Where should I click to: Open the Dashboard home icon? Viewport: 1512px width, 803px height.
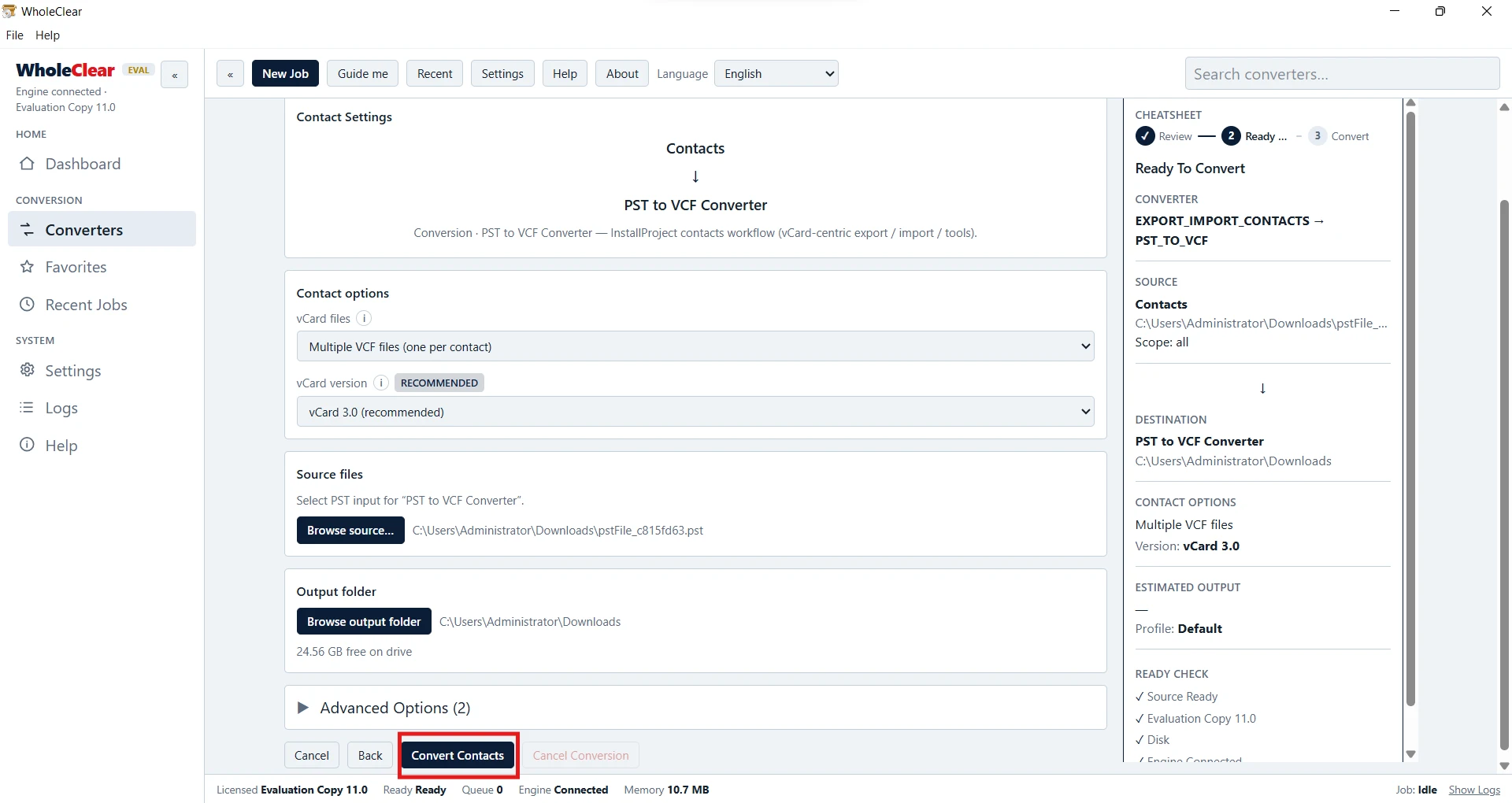click(27, 164)
